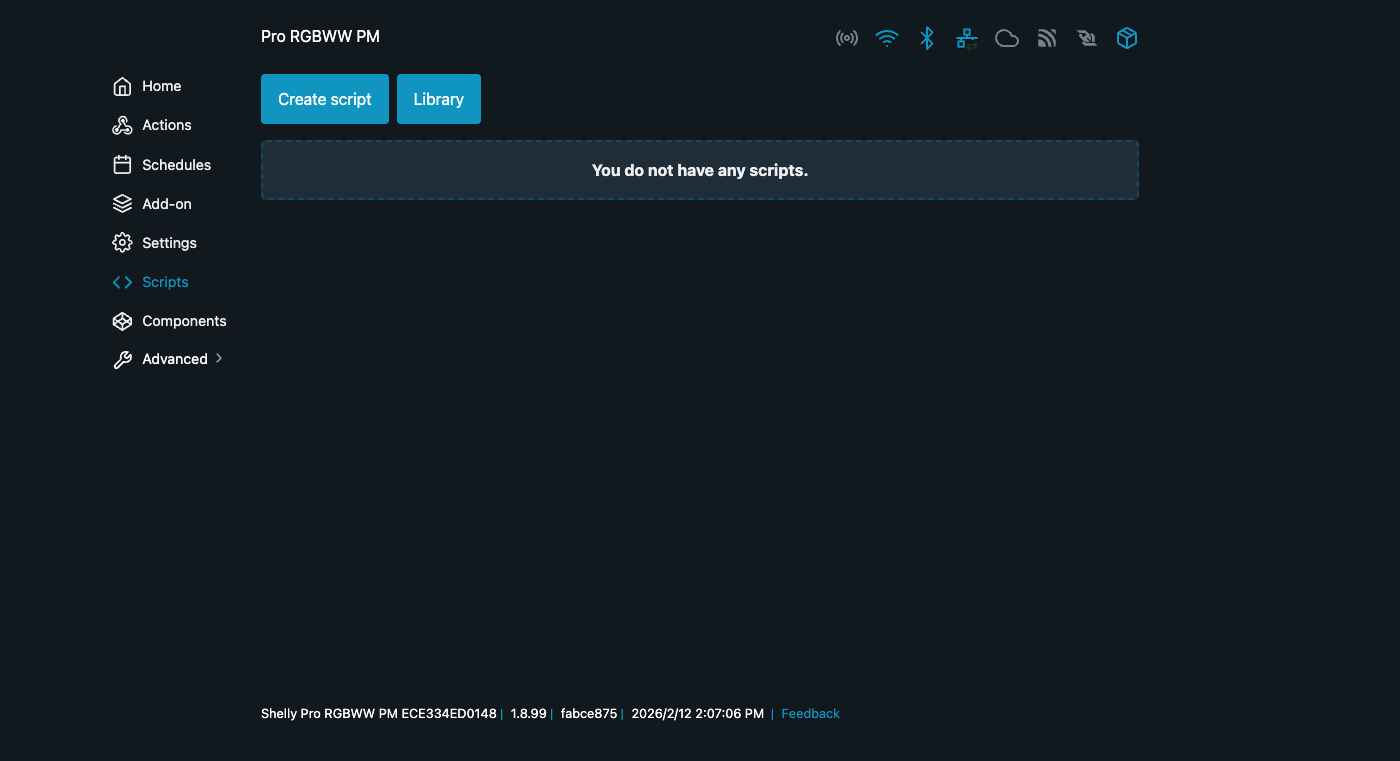Open the Wi-Fi status icon
This screenshot has height=761, width=1400.
[x=887, y=37]
